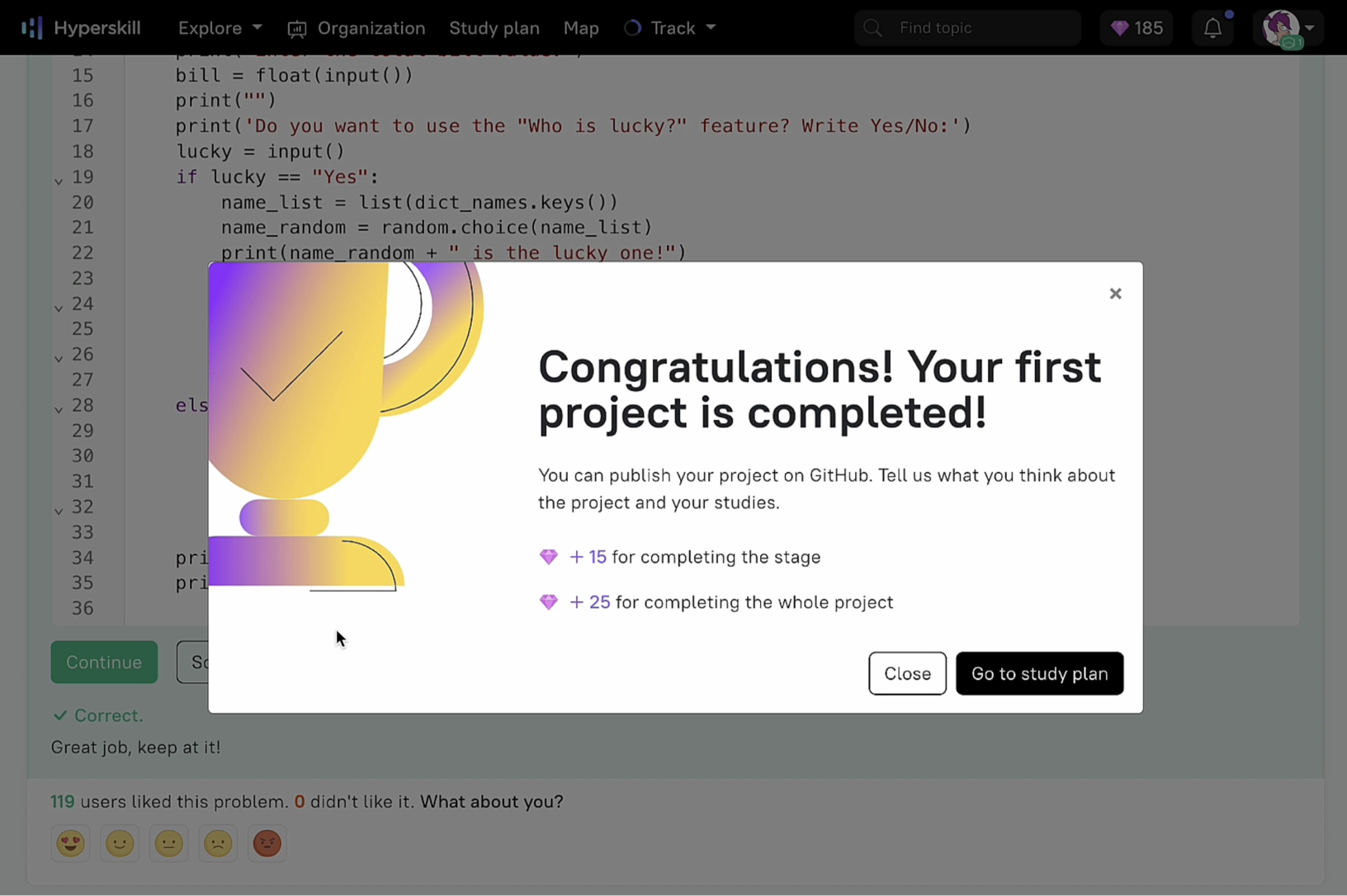Collapse the code block at line 19

click(58, 180)
